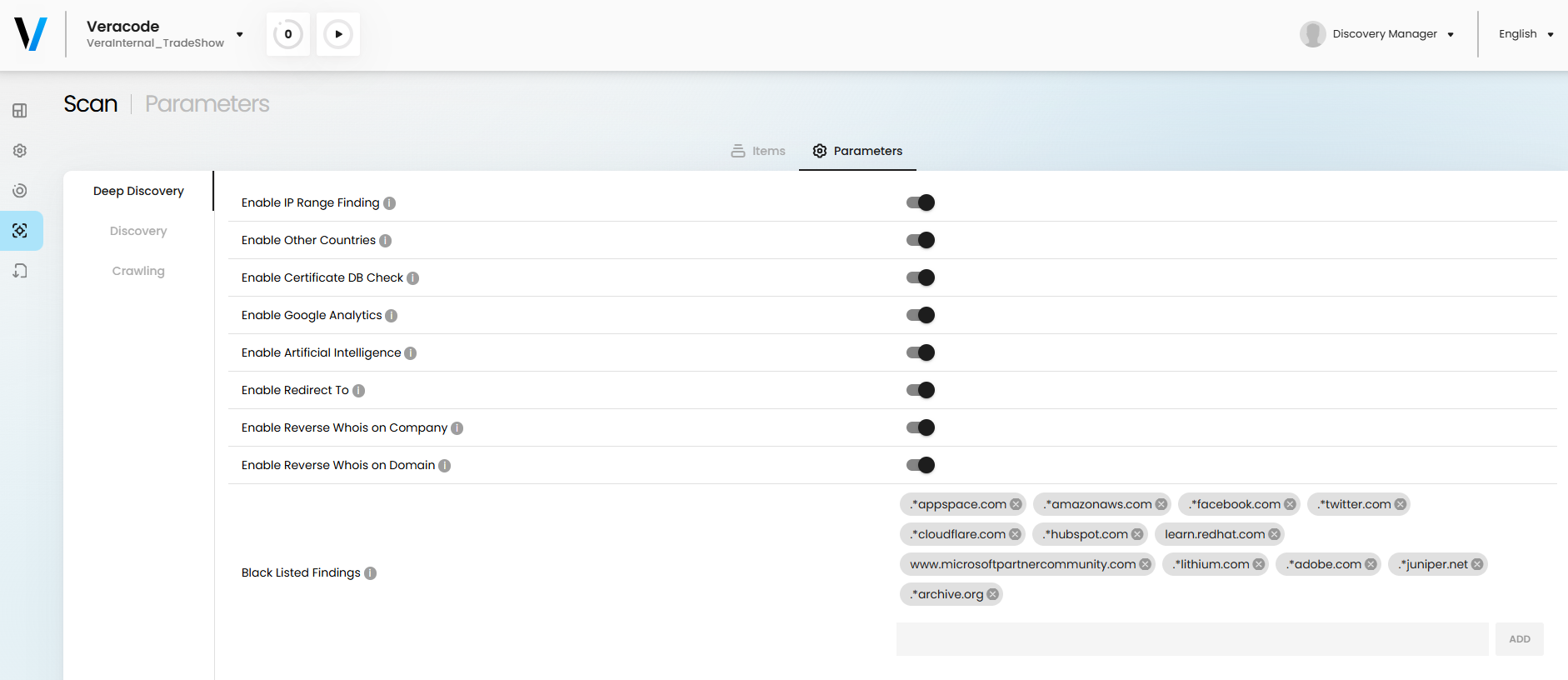Toggle Enable Google Analytics switch

point(921,315)
